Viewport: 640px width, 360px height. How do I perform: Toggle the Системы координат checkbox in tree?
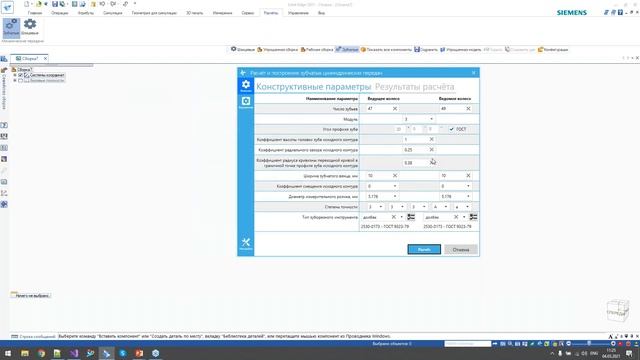coord(20,76)
